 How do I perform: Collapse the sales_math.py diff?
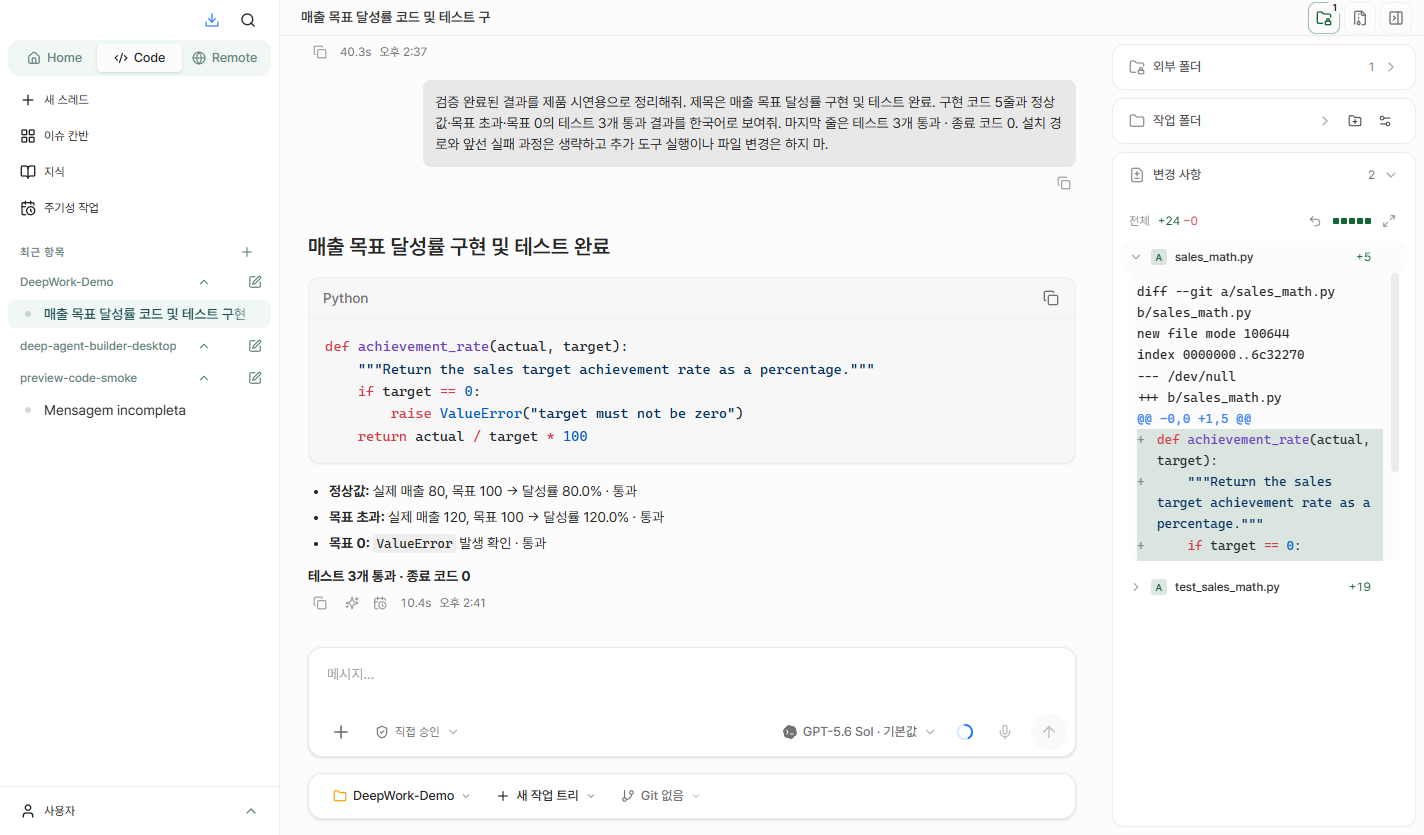pos(1136,257)
